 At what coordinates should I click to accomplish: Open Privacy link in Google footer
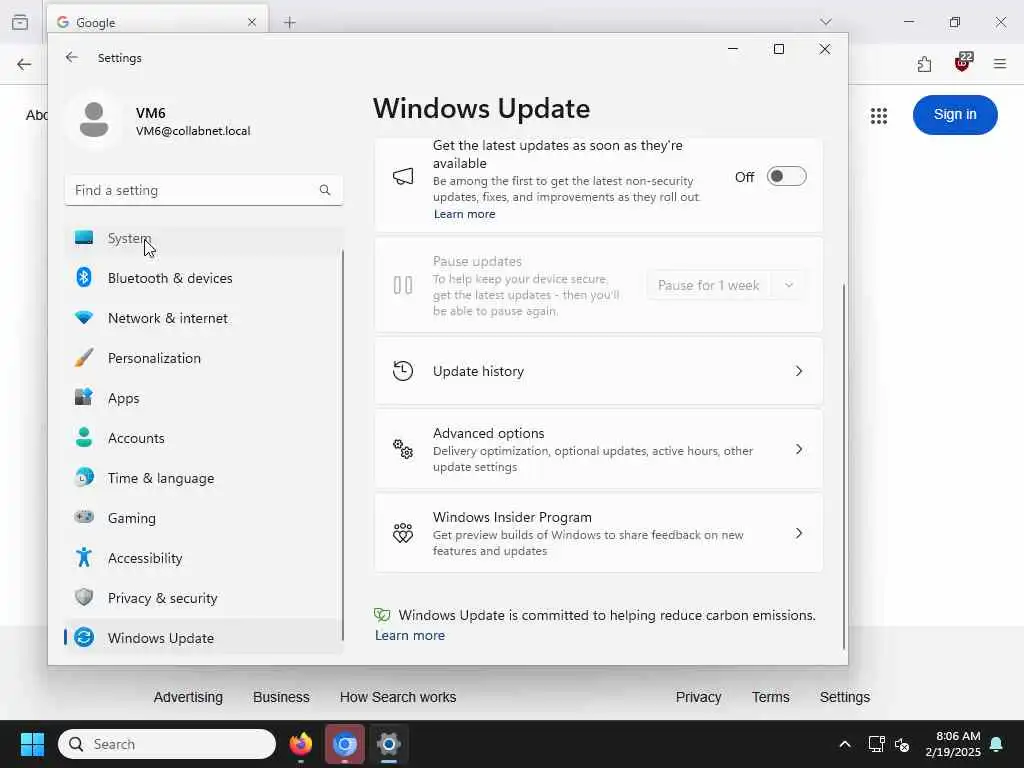698,697
